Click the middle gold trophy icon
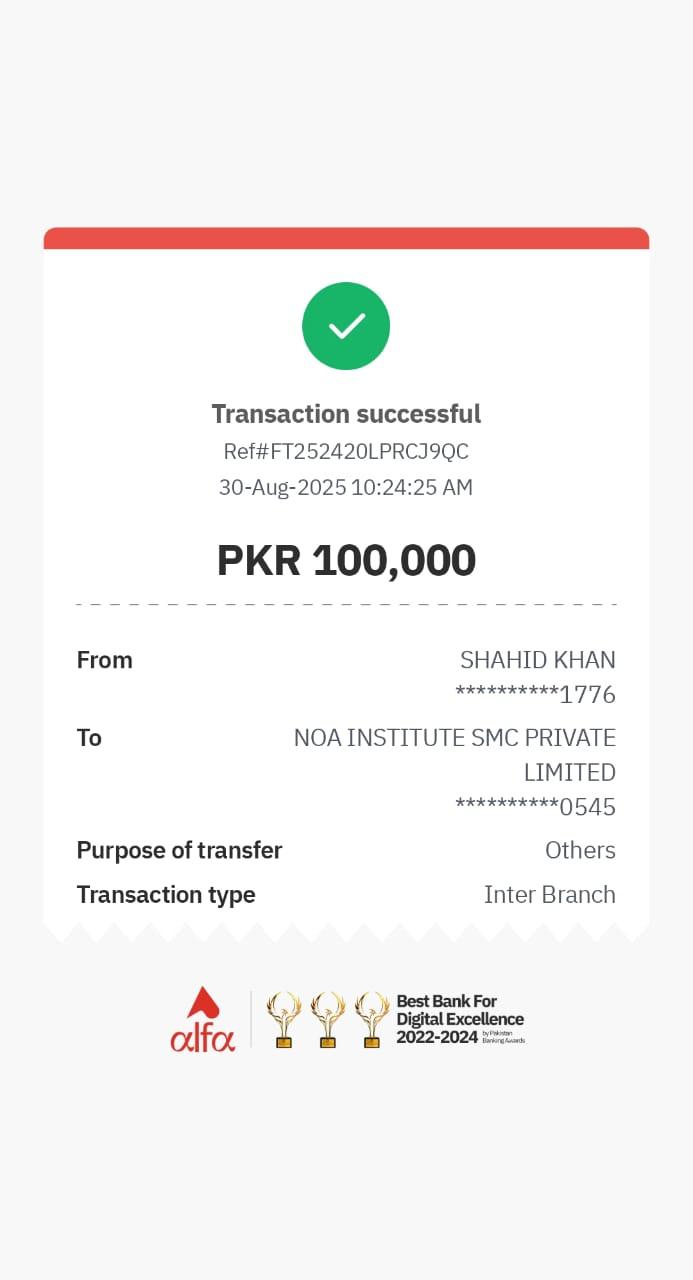This screenshot has height=1280, width=693. 328,1019
